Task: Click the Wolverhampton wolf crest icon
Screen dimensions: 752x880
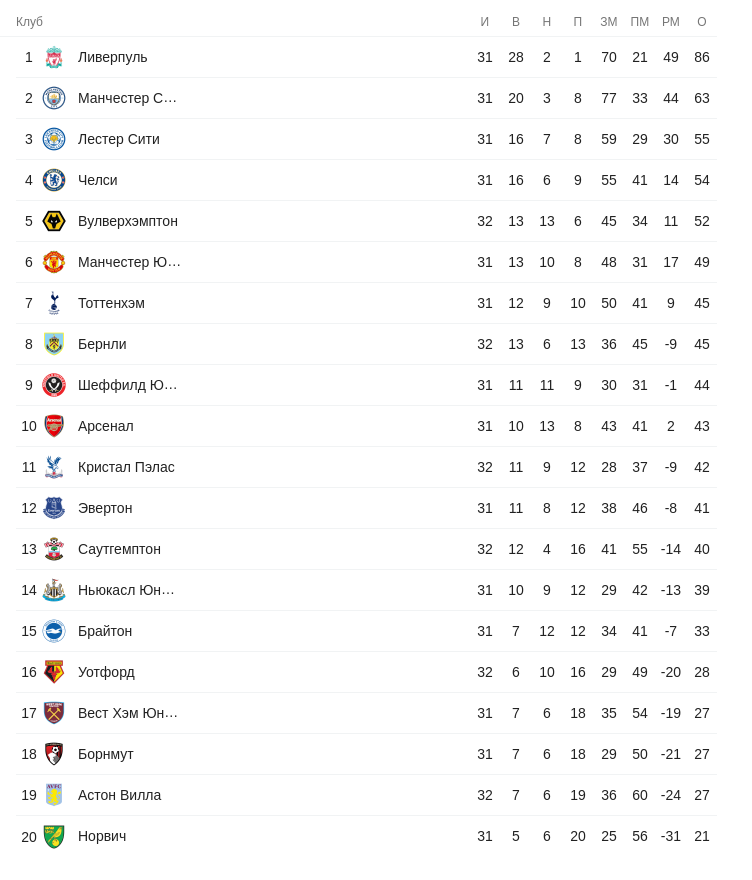Action: coord(54,221)
